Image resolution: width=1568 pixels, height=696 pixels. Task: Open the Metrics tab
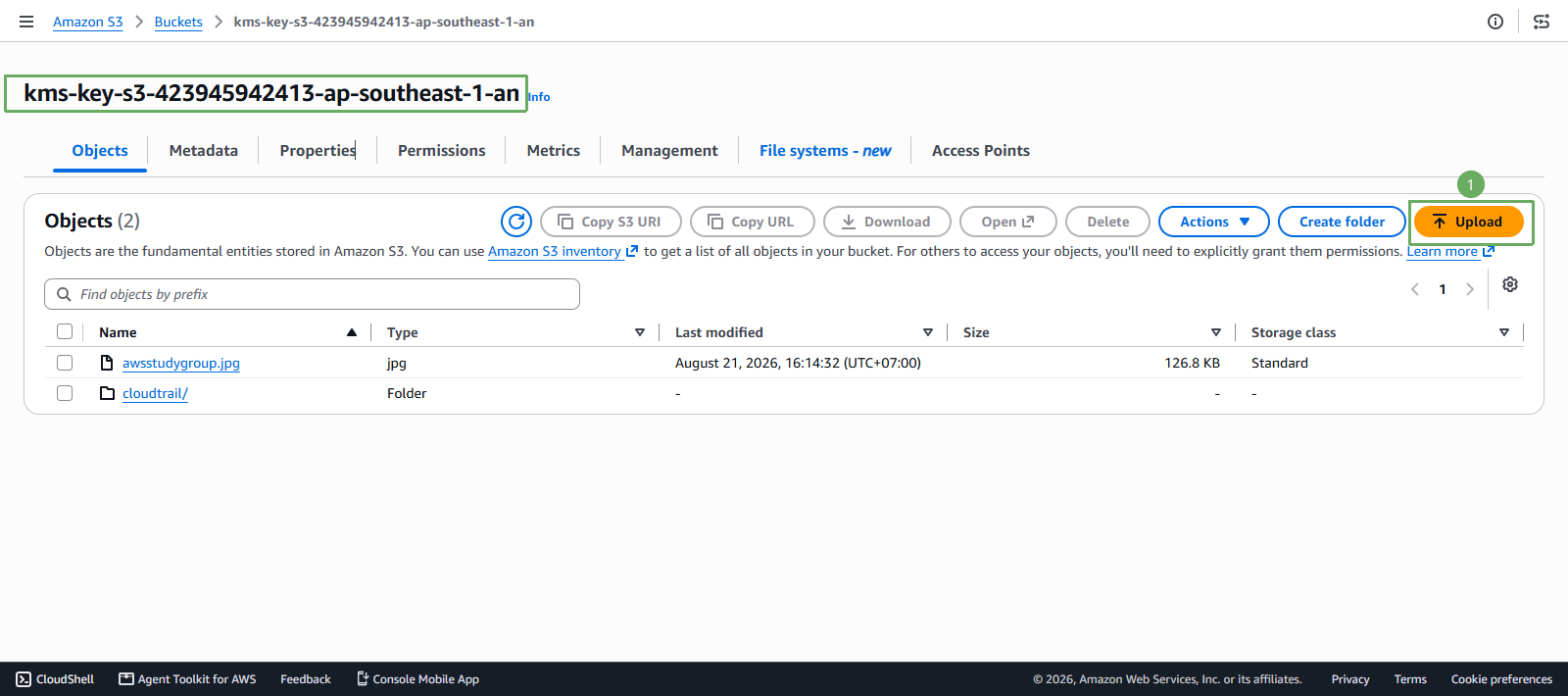[x=554, y=151]
